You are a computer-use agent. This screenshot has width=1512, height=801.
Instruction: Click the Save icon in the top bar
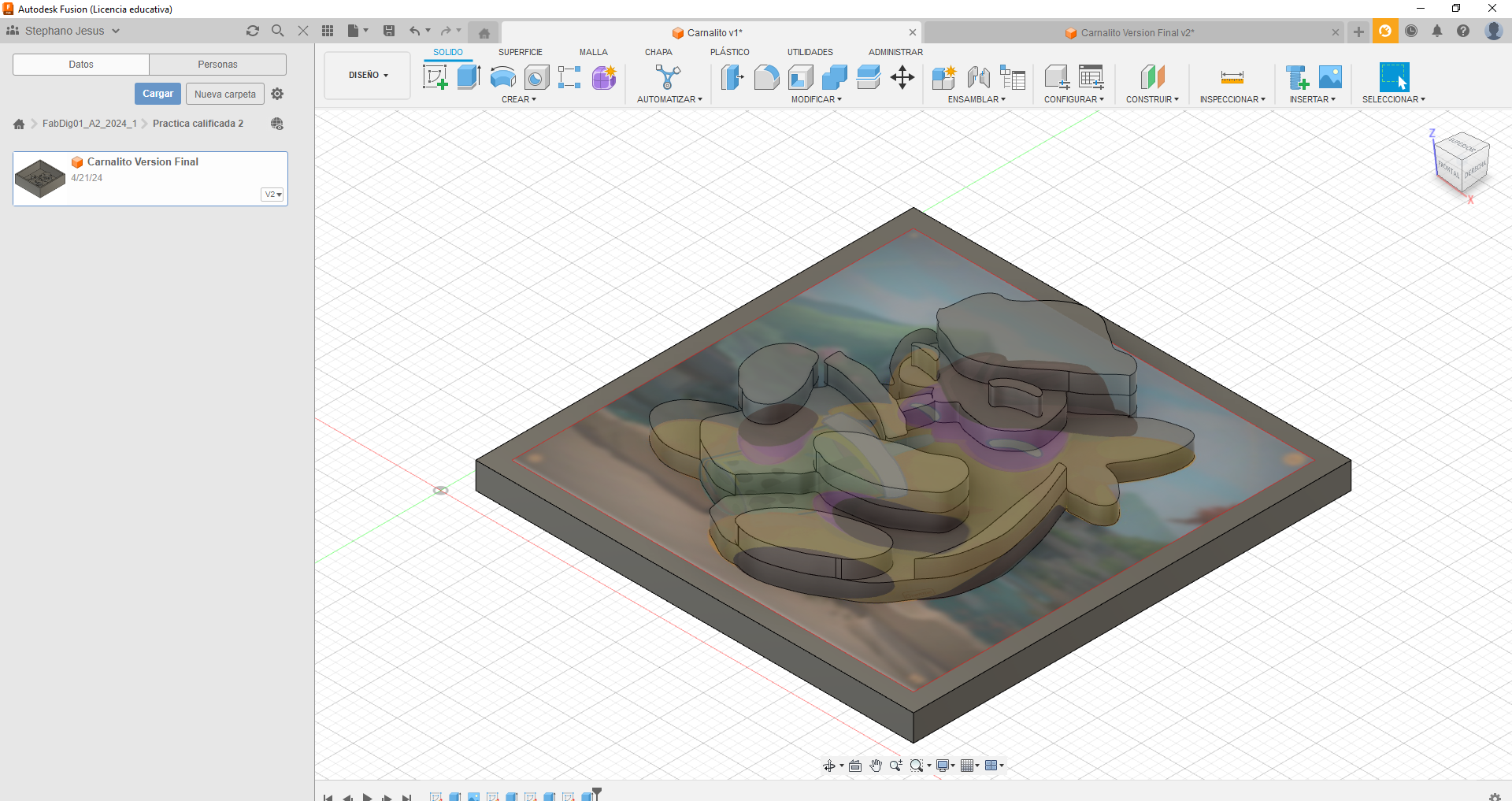(x=389, y=31)
